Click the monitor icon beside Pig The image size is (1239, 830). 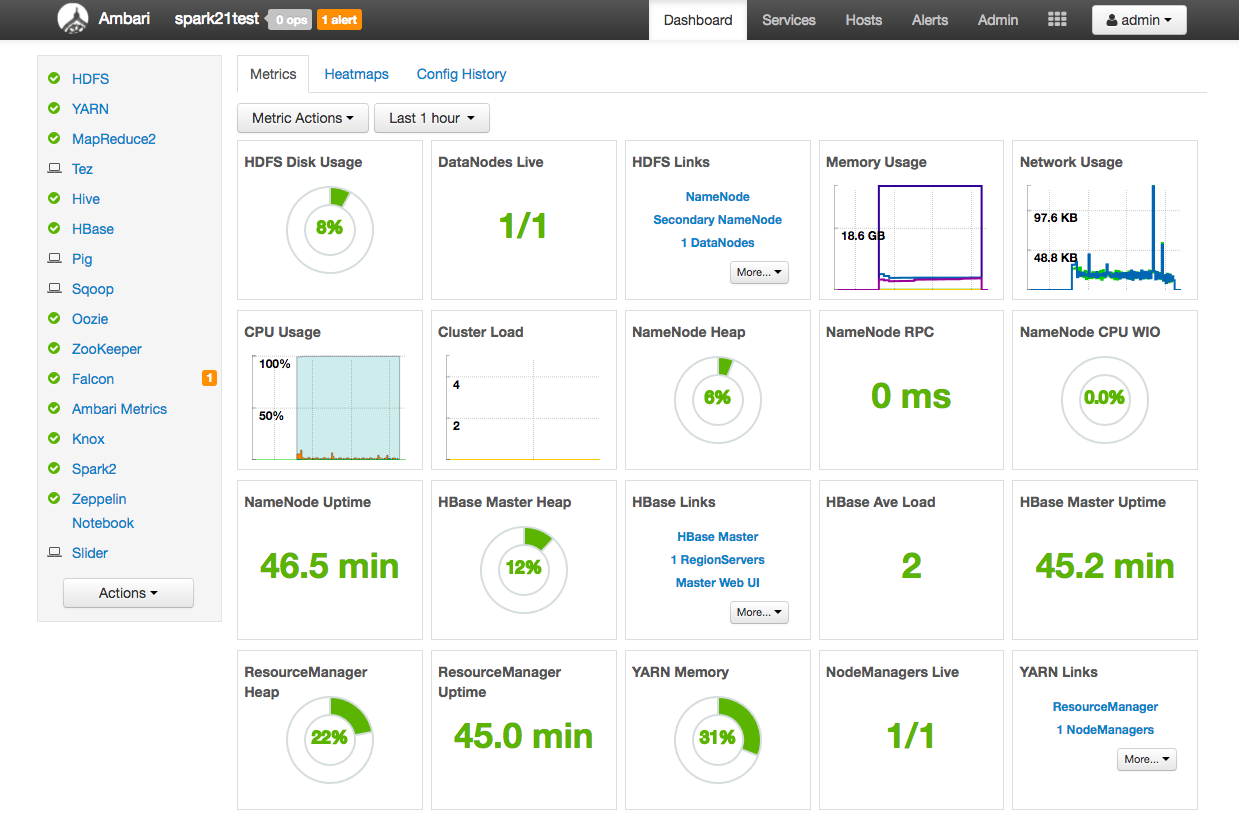tap(55, 258)
